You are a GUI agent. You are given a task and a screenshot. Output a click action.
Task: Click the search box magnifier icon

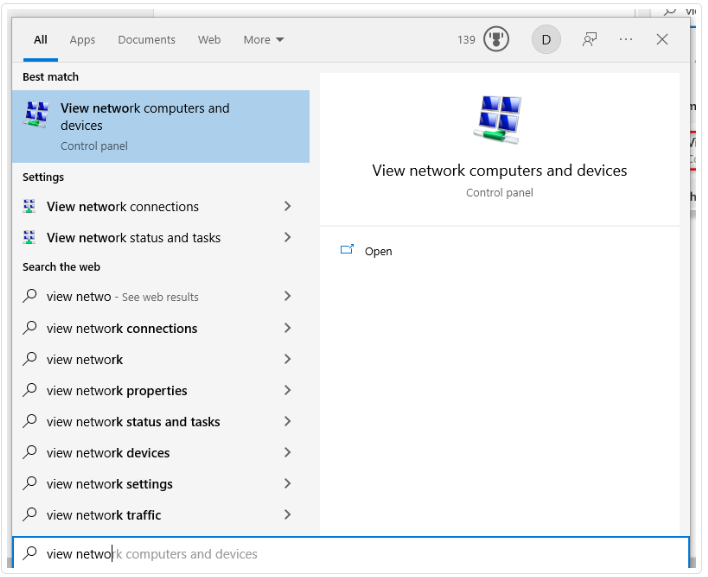click(30, 553)
